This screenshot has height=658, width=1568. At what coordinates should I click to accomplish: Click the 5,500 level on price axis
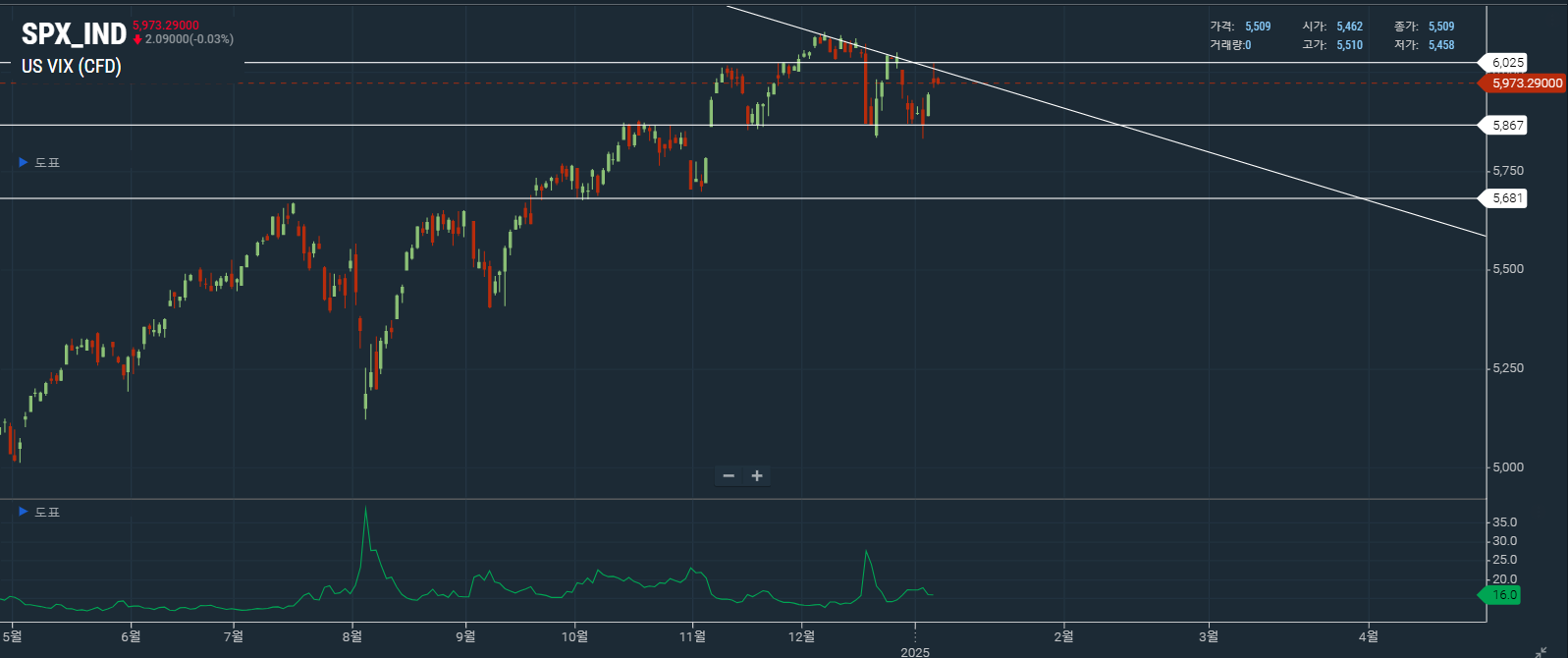pyautogui.click(x=1507, y=269)
